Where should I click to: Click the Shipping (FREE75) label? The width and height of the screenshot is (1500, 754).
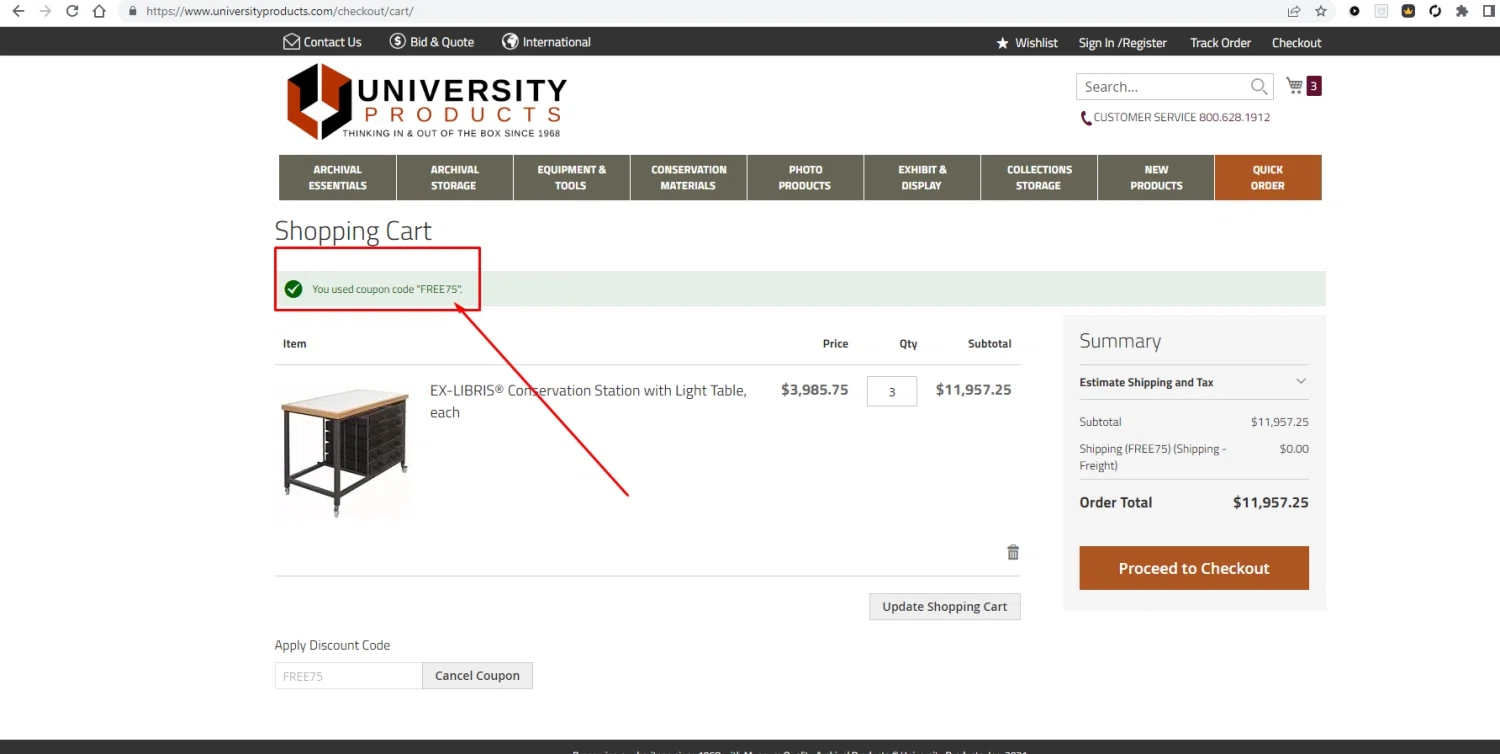click(1153, 457)
